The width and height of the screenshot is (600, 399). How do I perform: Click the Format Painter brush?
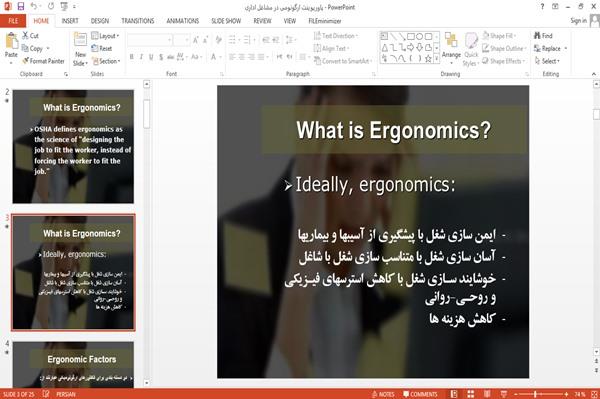click(26, 61)
